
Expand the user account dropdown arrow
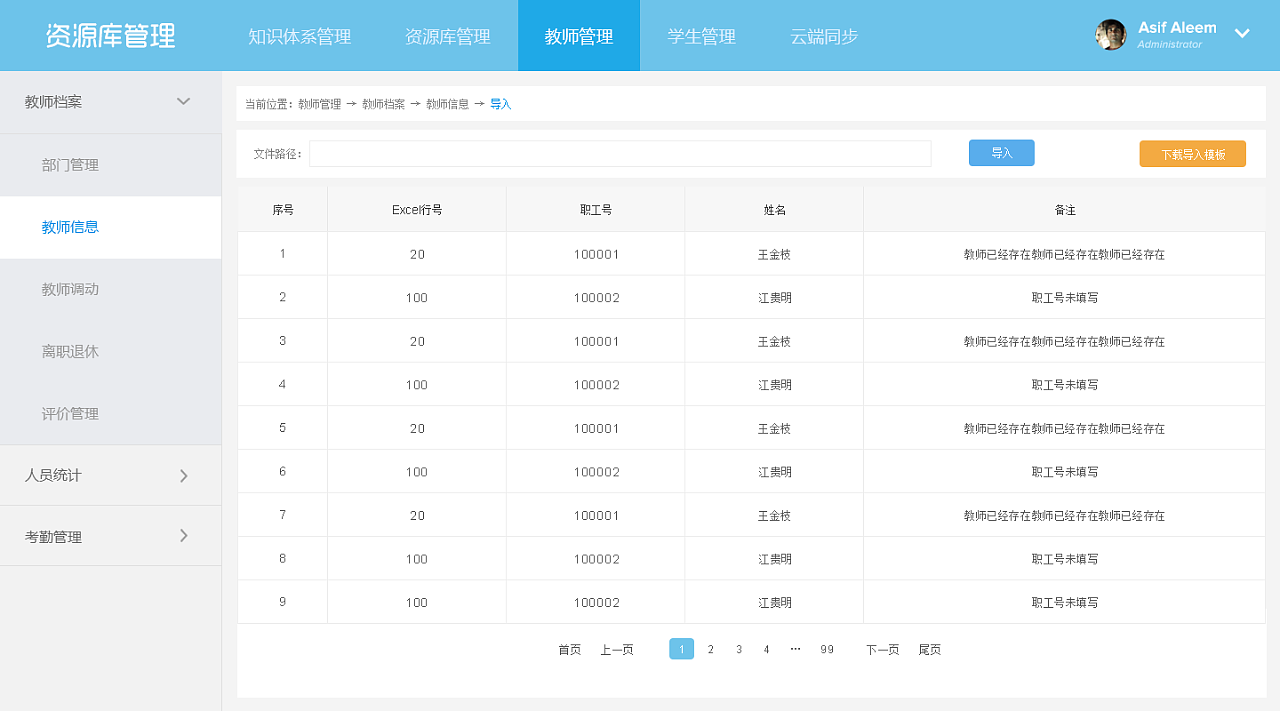click(x=1242, y=33)
